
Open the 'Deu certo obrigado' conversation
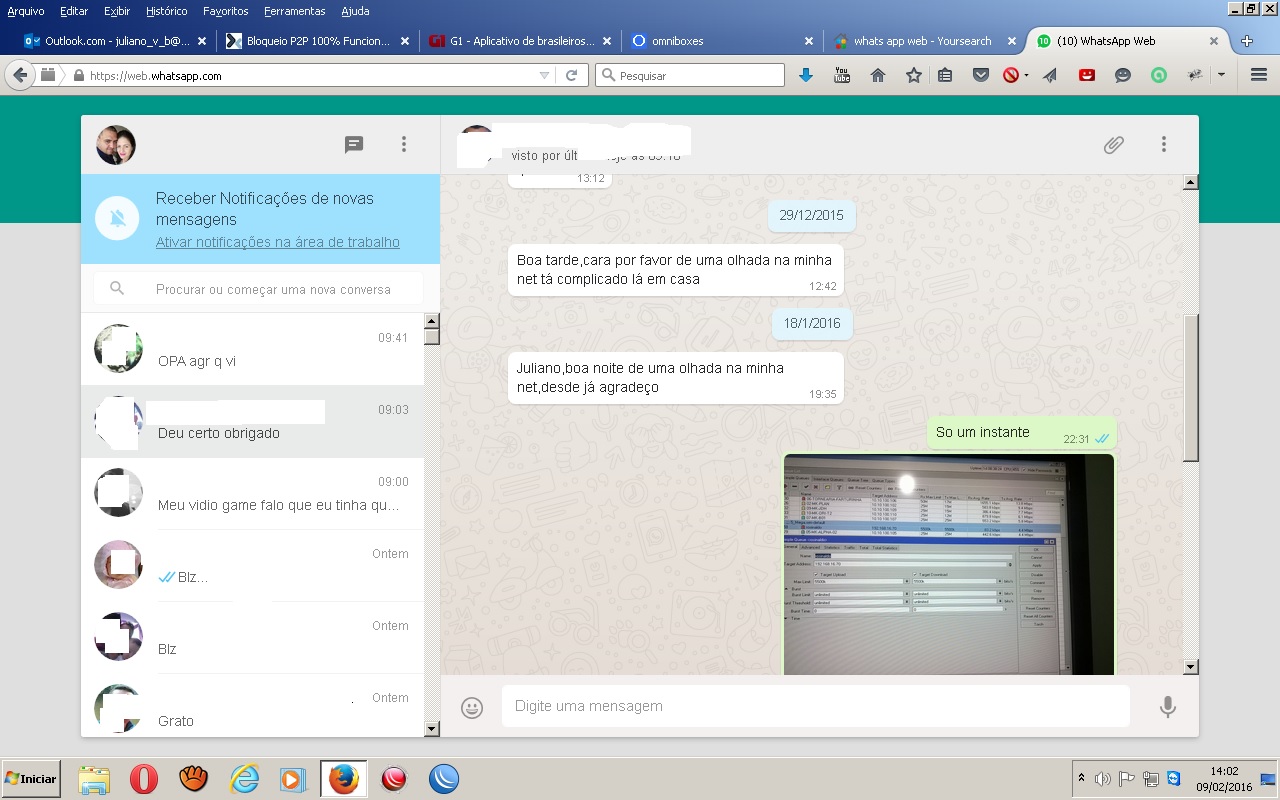pyautogui.click(x=252, y=421)
